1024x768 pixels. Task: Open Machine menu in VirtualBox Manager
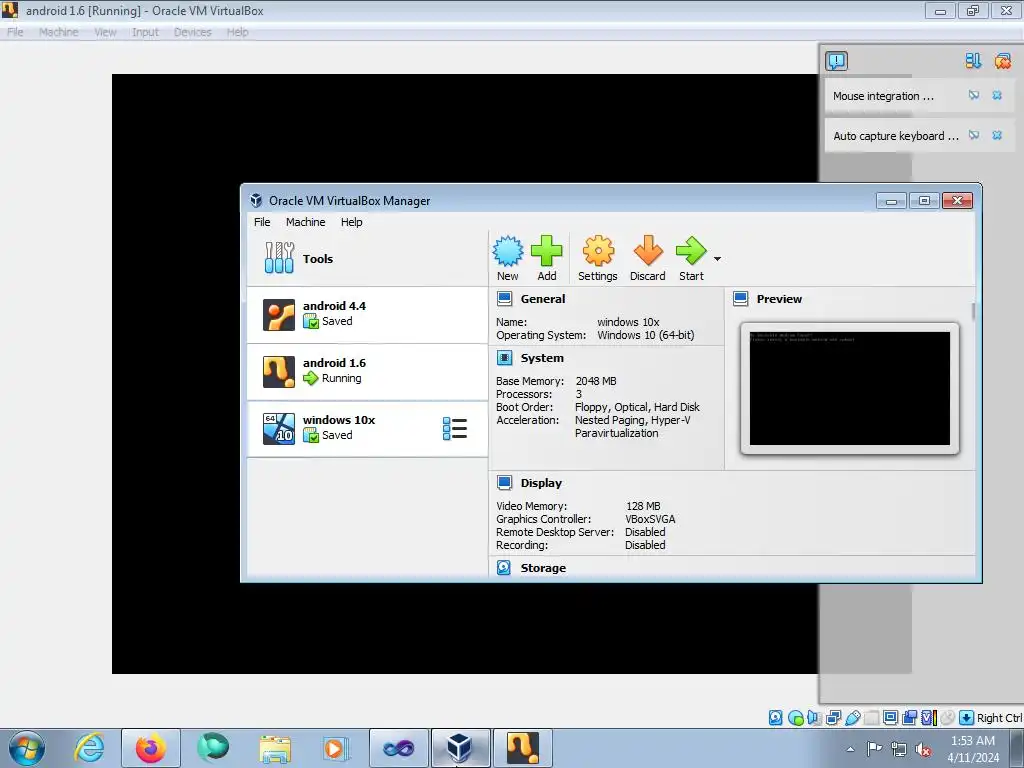pos(306,222)
